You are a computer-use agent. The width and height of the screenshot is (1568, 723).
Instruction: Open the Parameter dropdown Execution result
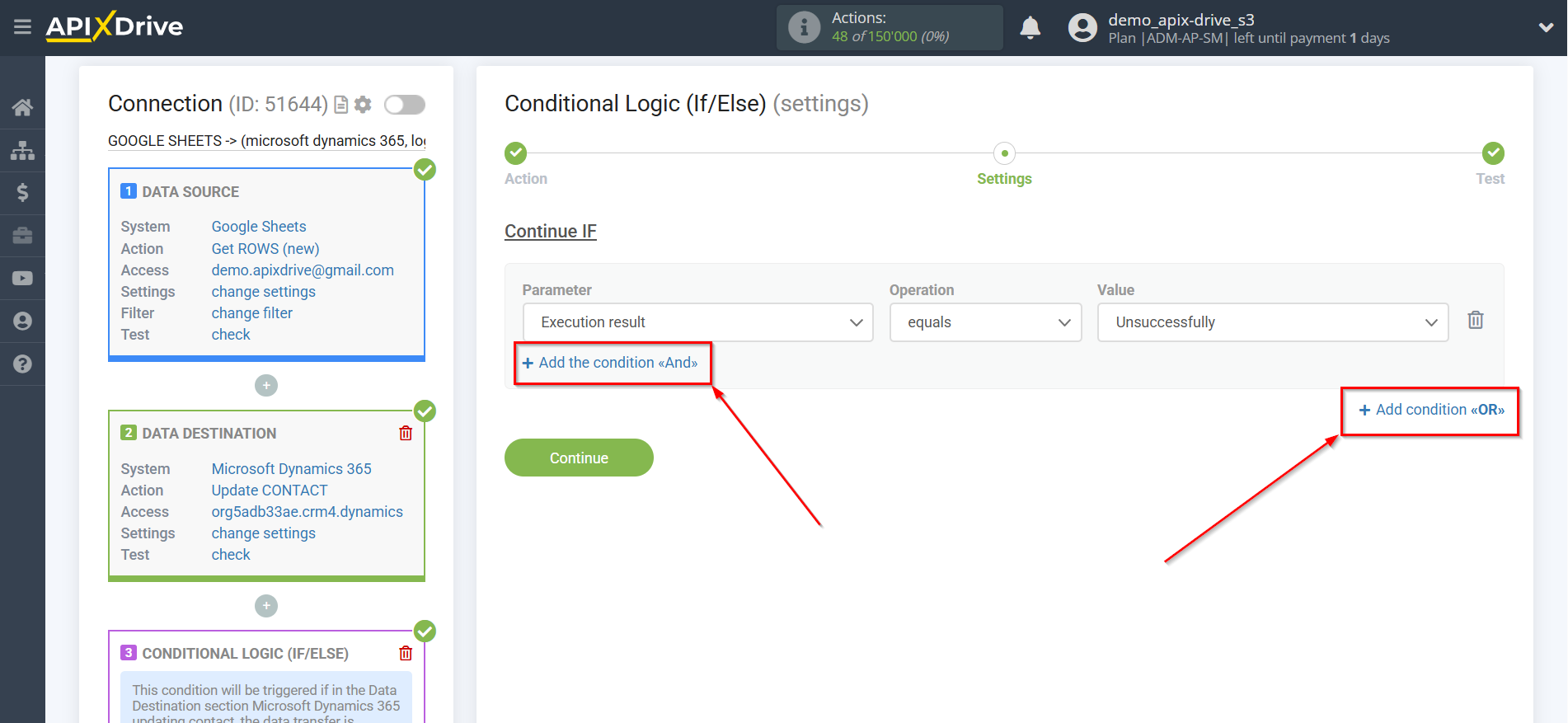697,322
